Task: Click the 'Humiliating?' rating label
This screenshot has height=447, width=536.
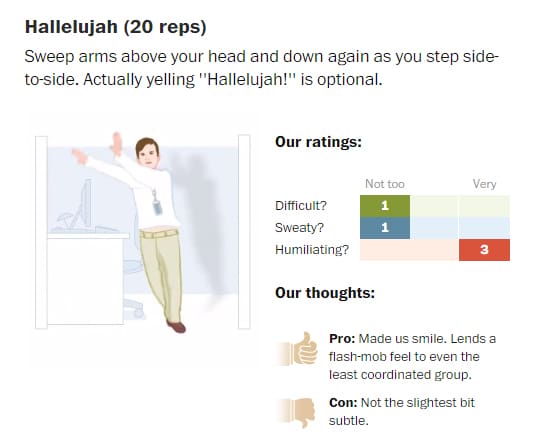Action: 312,250
